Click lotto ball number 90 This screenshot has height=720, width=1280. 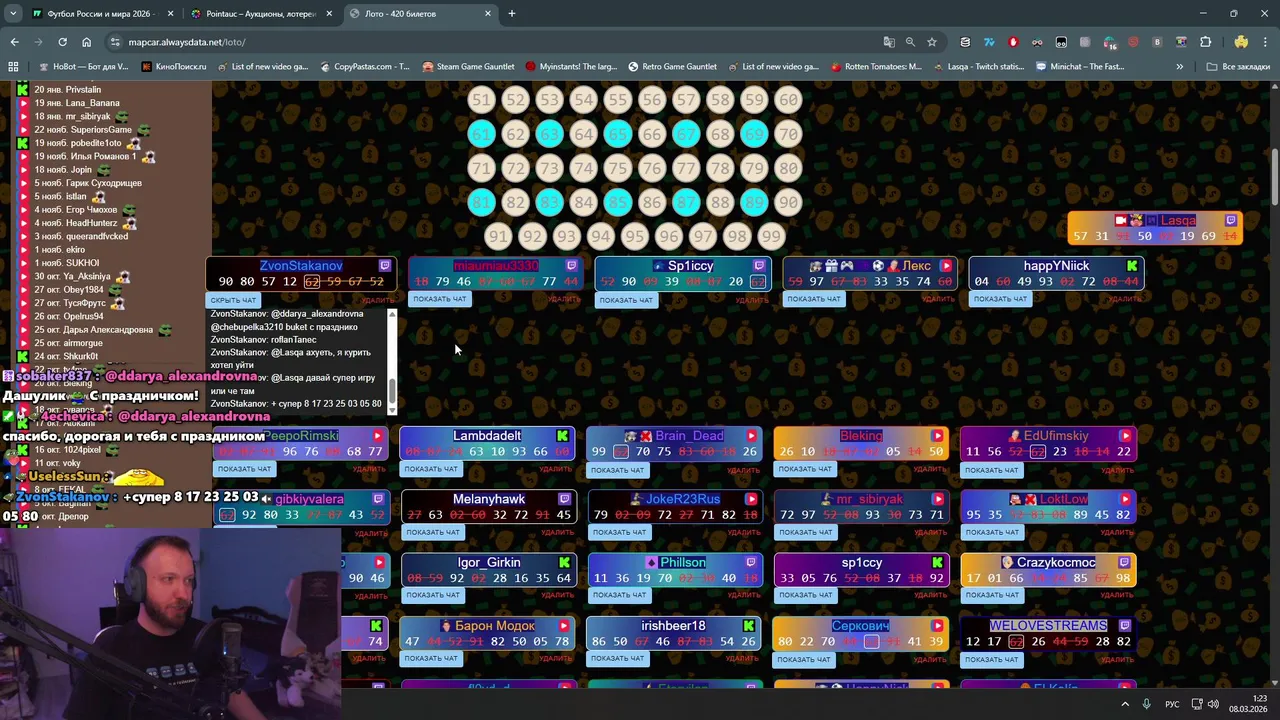(788, 202)
